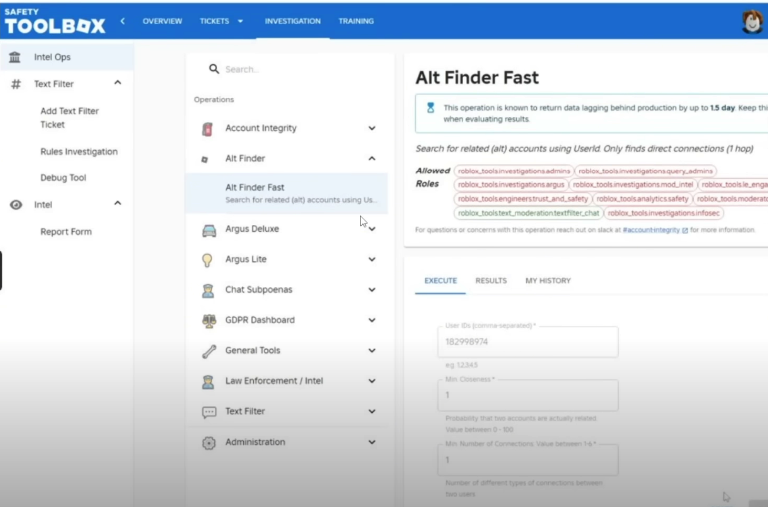The image size is (768, 507).
Task: Click the roblox_tools.investigations.mod_intel role chip
Action: [633, 185]
